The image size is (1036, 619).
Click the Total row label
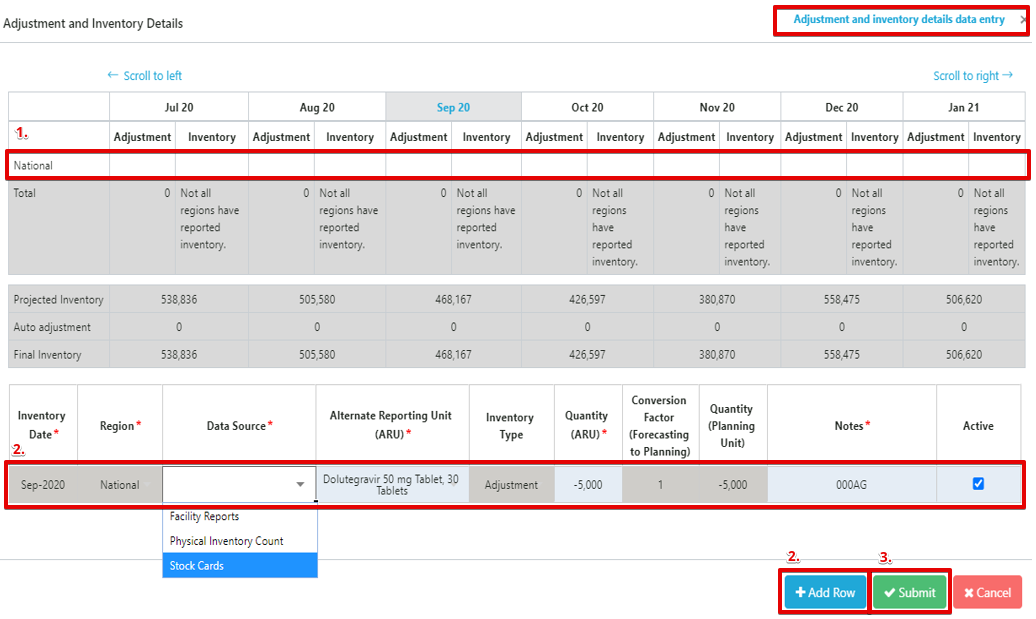click(24, 193)
